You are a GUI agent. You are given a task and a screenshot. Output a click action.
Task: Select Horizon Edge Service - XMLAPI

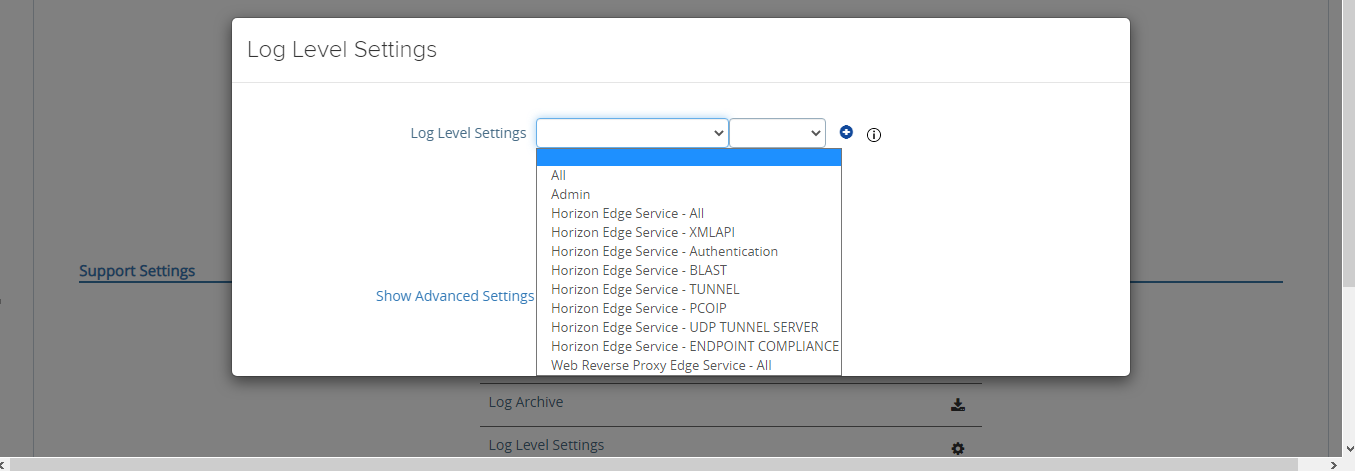[689, 232]
